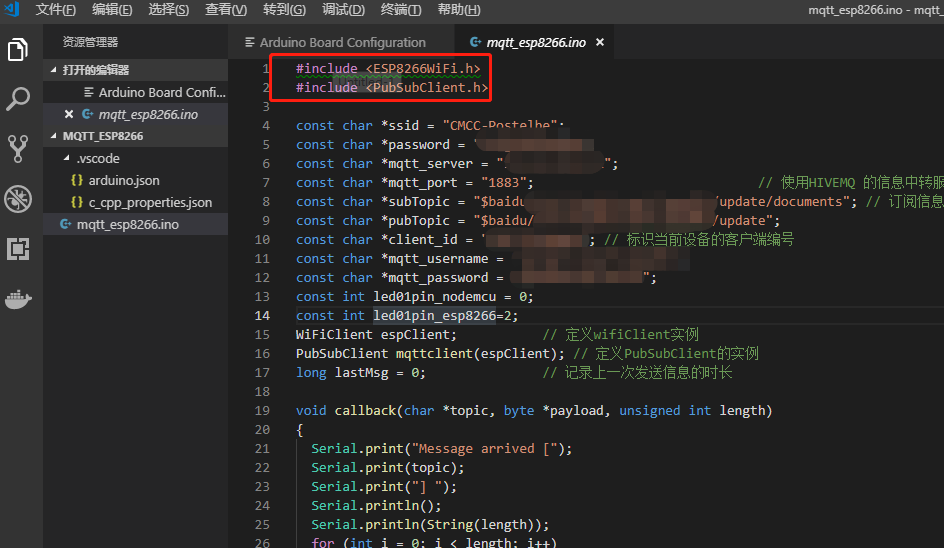This screenshot has height=548, width=944.
Task: Click the file icon beside Arduino Board Confi... entry
Action: (88, 92)
